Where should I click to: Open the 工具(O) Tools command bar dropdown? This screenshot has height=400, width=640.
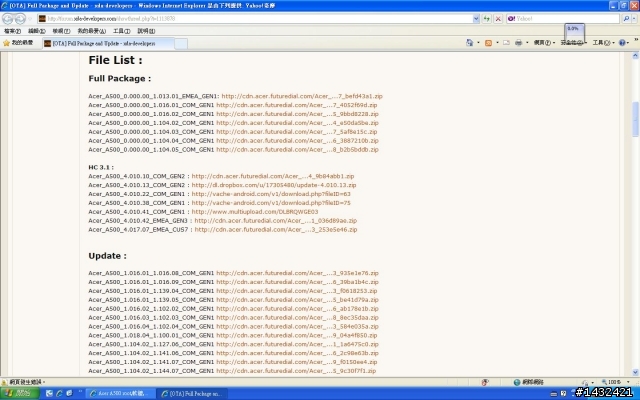[603, 42]
